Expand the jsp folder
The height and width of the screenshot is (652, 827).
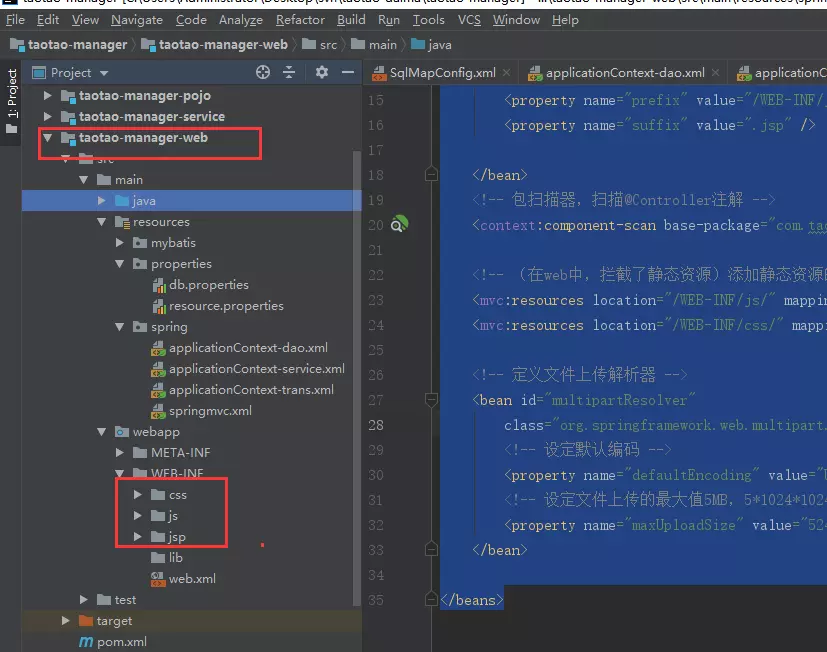[137, 537]
